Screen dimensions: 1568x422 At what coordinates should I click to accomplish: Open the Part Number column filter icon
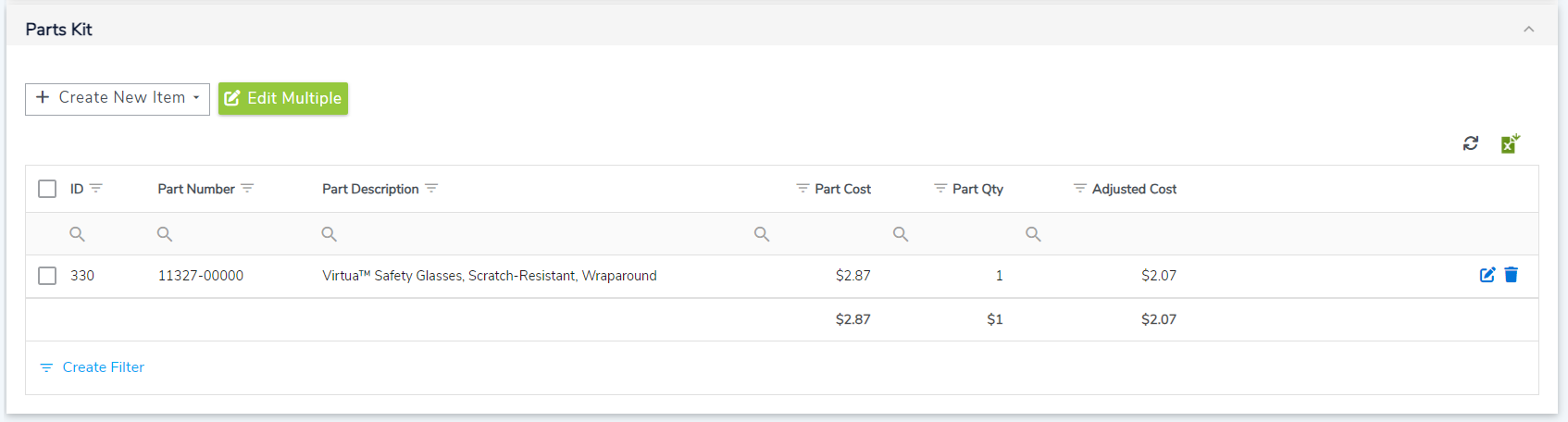point(247,189)
